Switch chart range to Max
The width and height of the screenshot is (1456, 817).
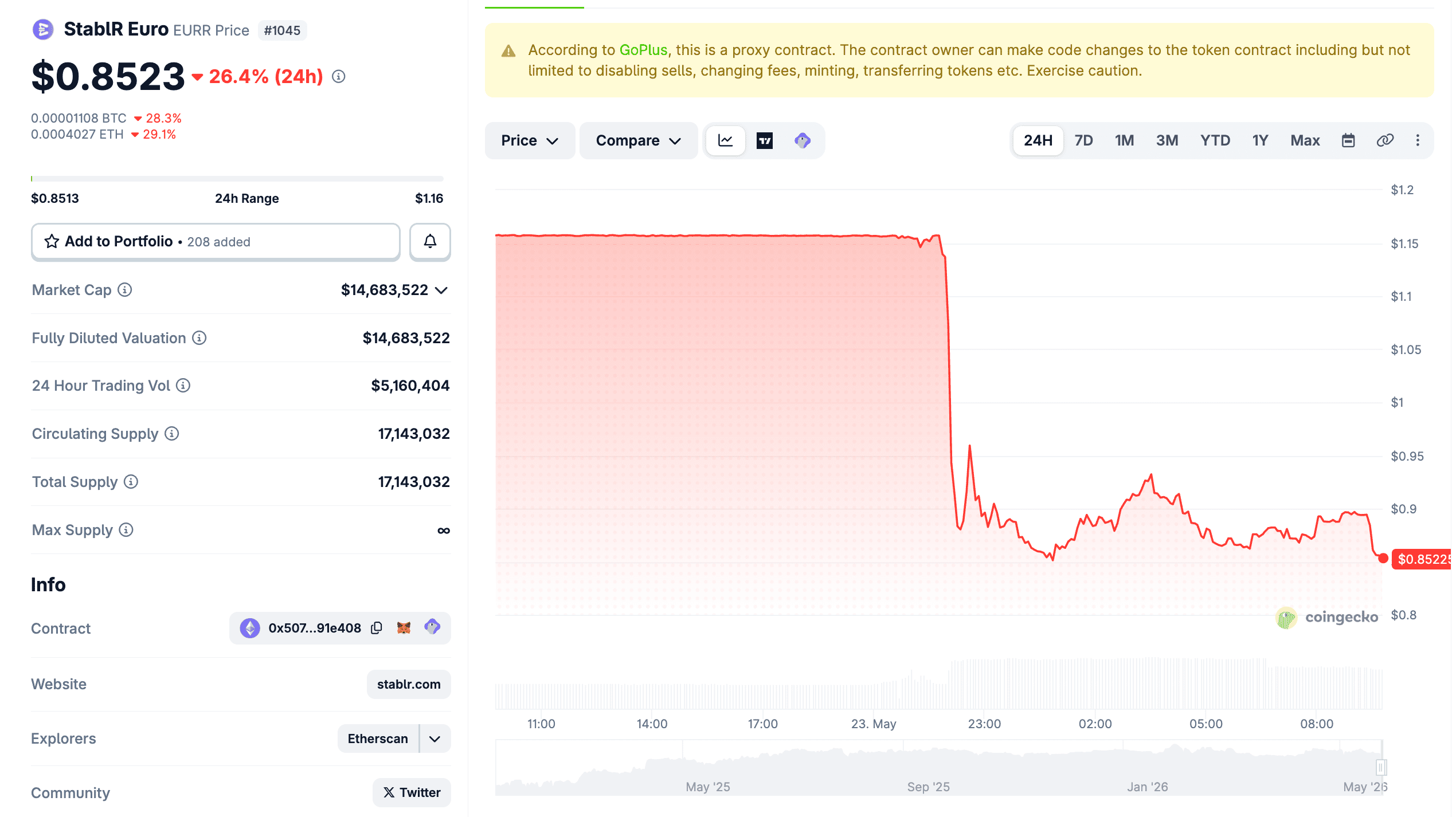1305,140
